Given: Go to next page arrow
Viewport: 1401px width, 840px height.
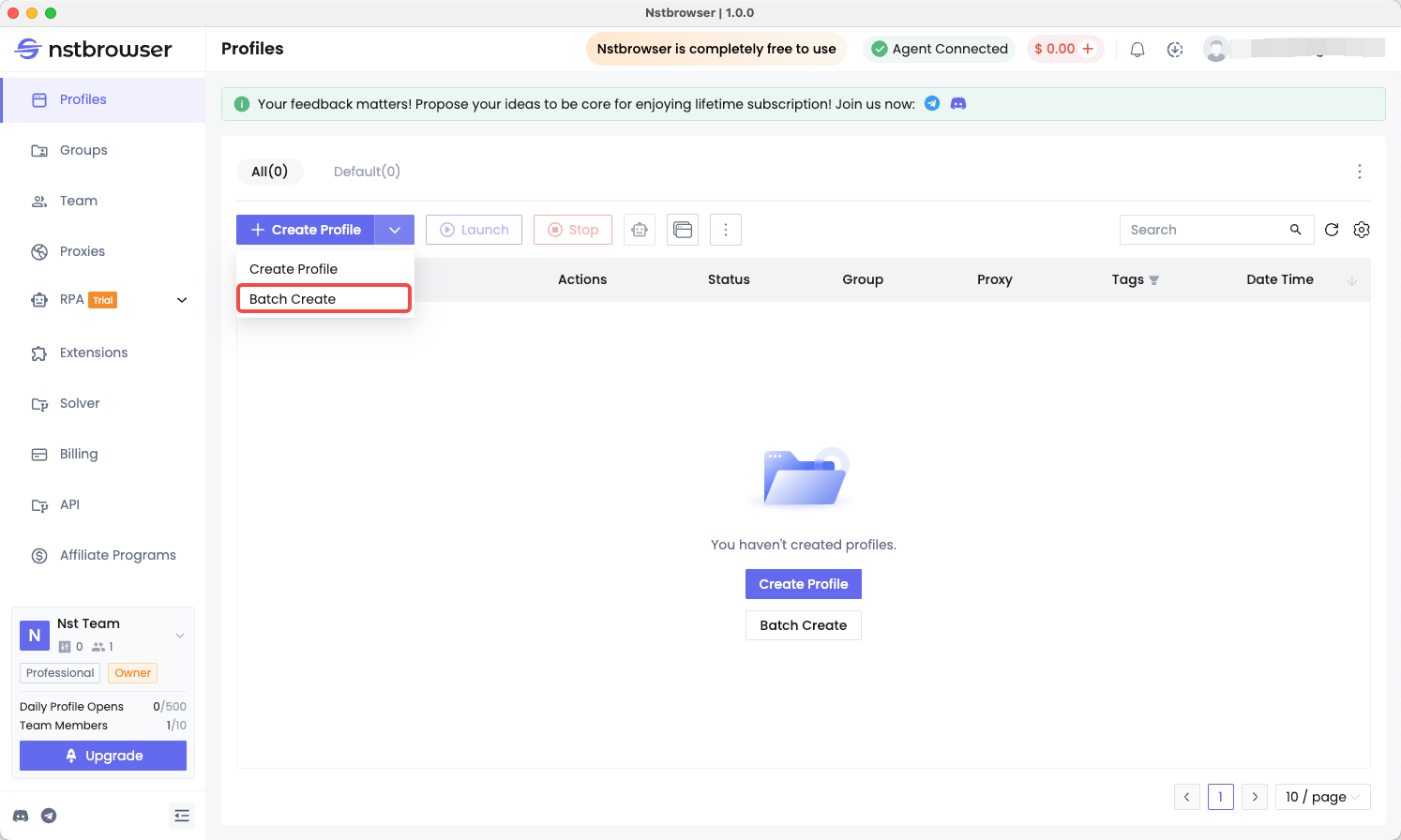Looking at the screenshot, I should tap(1255, 797).
